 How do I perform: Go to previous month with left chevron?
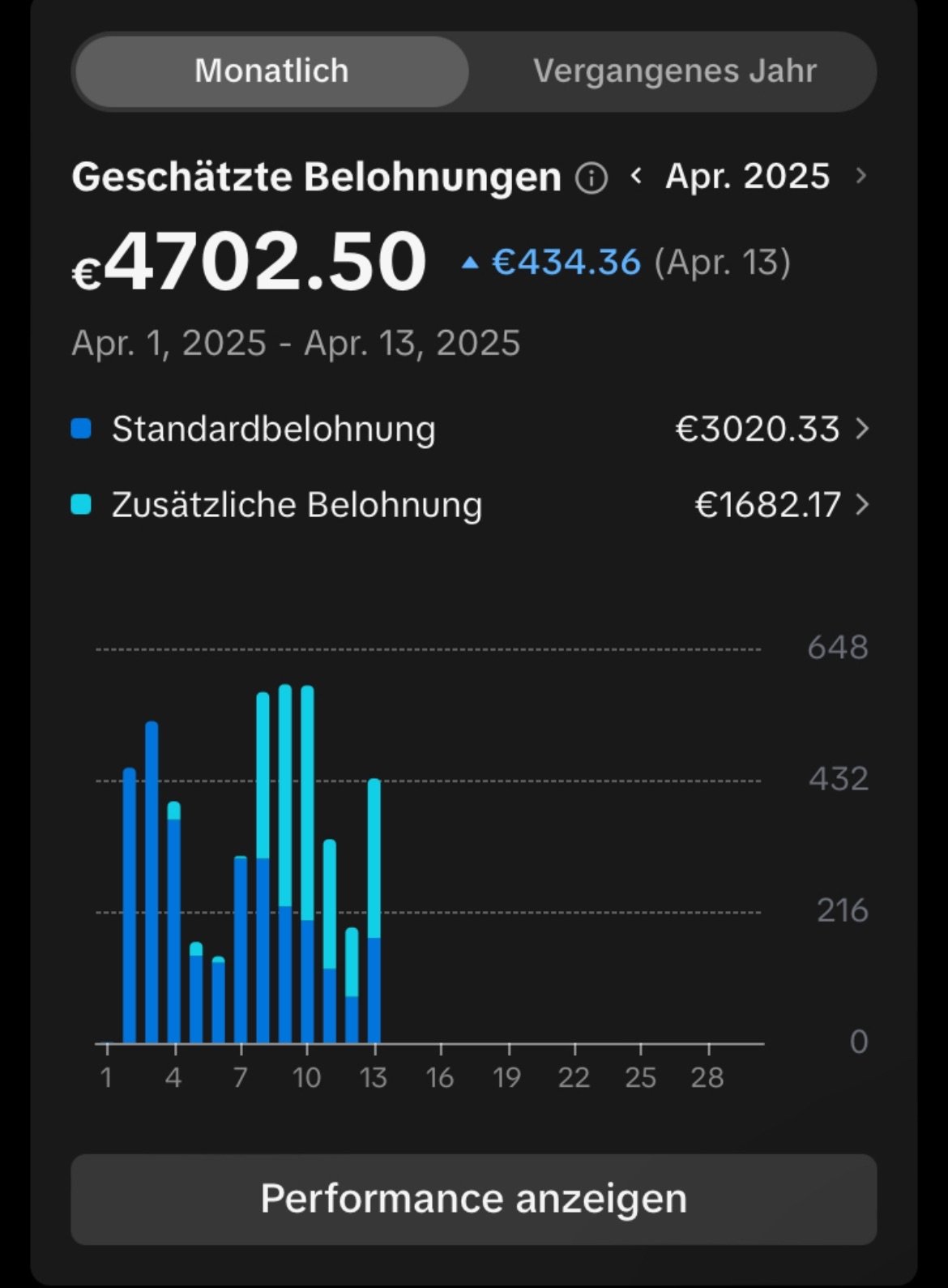[637, 175]
